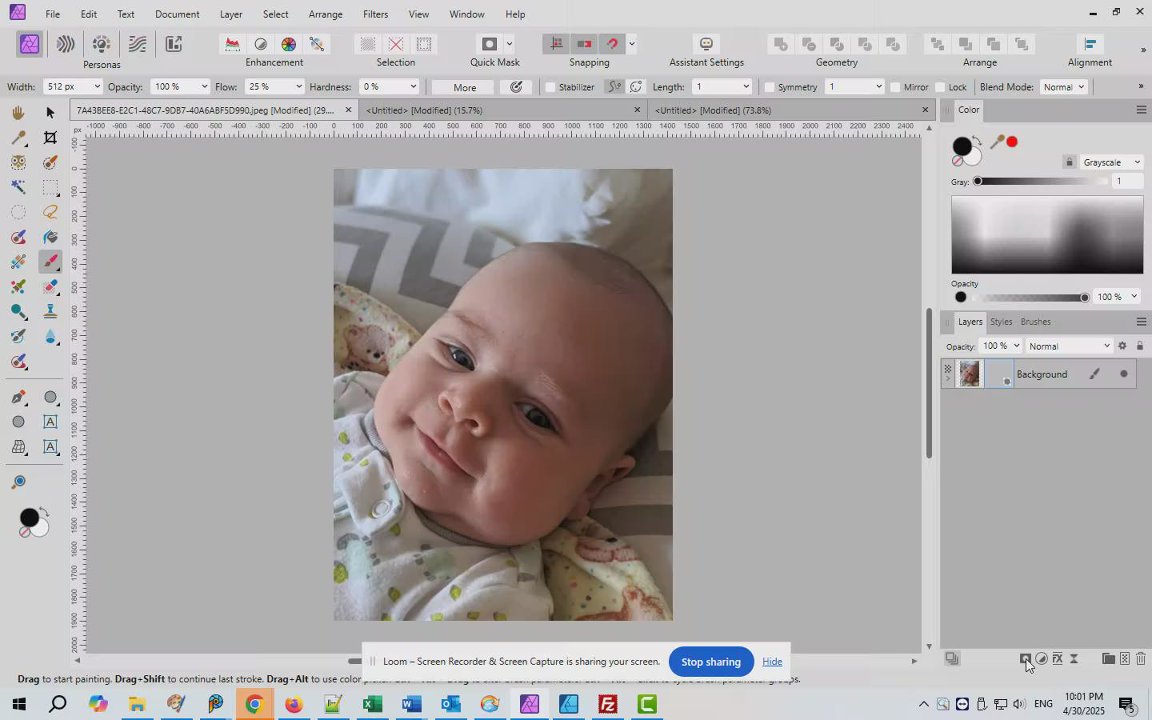This screenshot has width=1152, height=720.
Task: Toggle visibility of Background layer
Action: pyautogui.click(x=1124, y=374)
